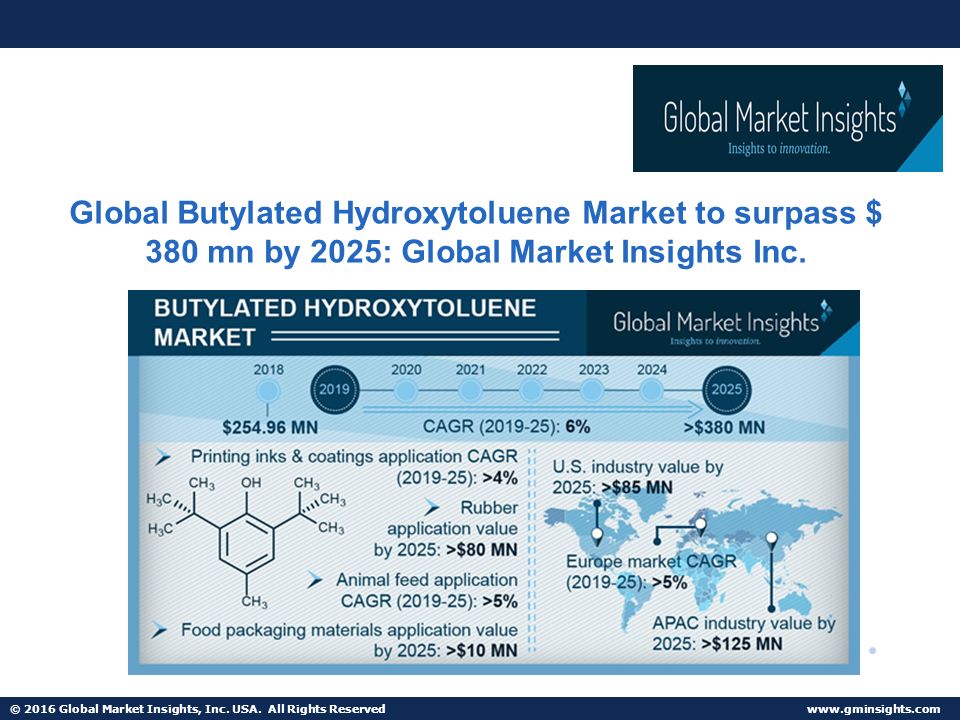Click the "CAGR (2019-25): 6%" text

[x=506, y=427]
